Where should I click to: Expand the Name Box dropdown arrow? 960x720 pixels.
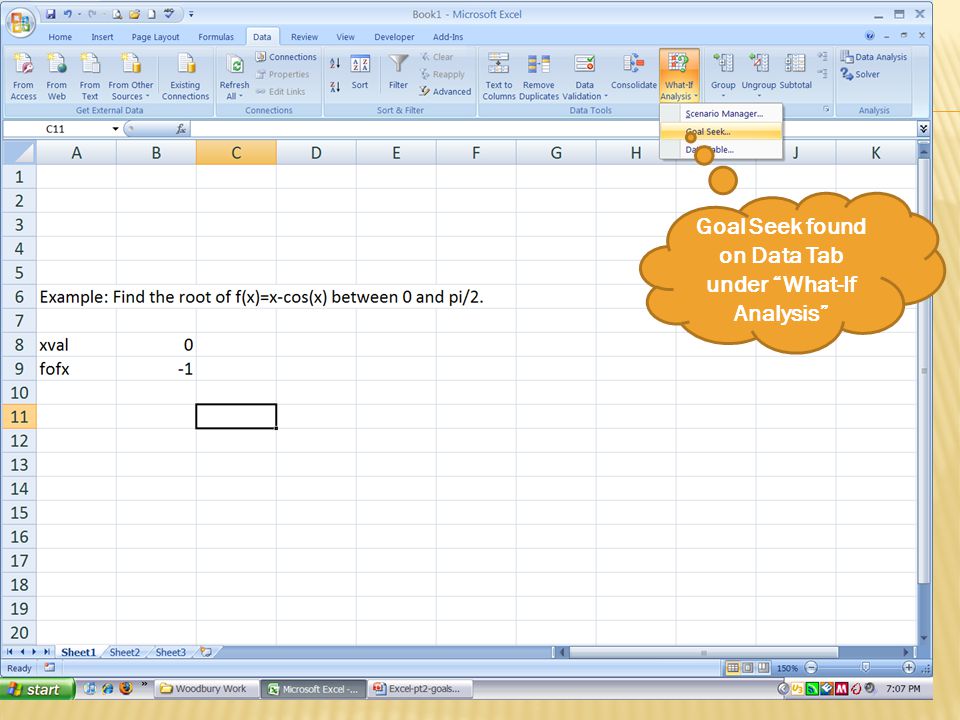click(115, 129)
